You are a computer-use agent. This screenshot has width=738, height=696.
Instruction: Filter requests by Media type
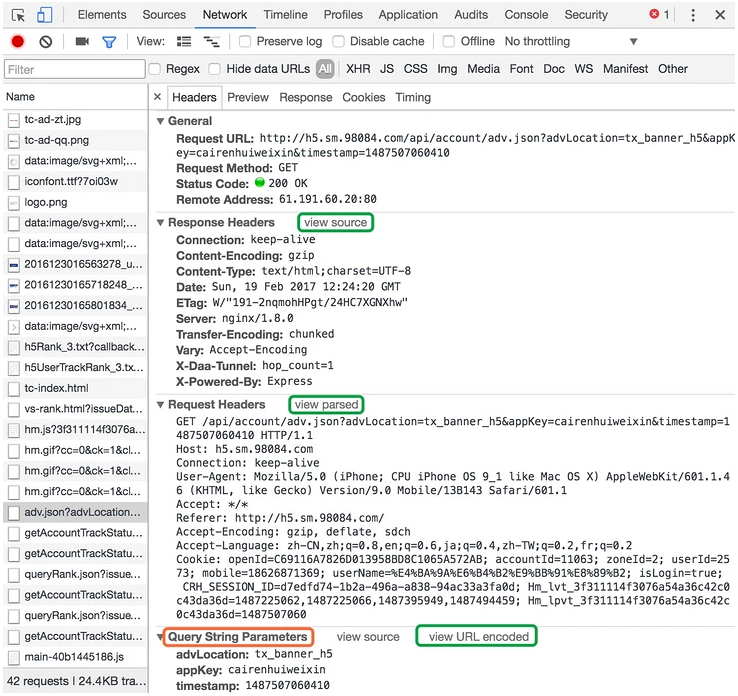click(x=483, y=69)
